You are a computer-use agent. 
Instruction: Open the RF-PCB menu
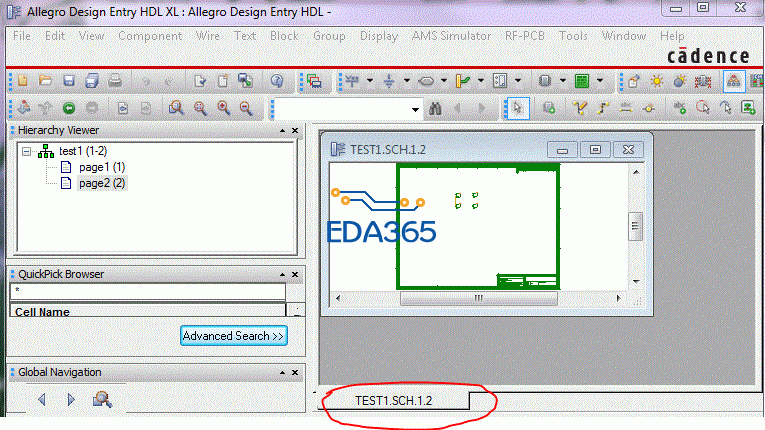point(524,36)
